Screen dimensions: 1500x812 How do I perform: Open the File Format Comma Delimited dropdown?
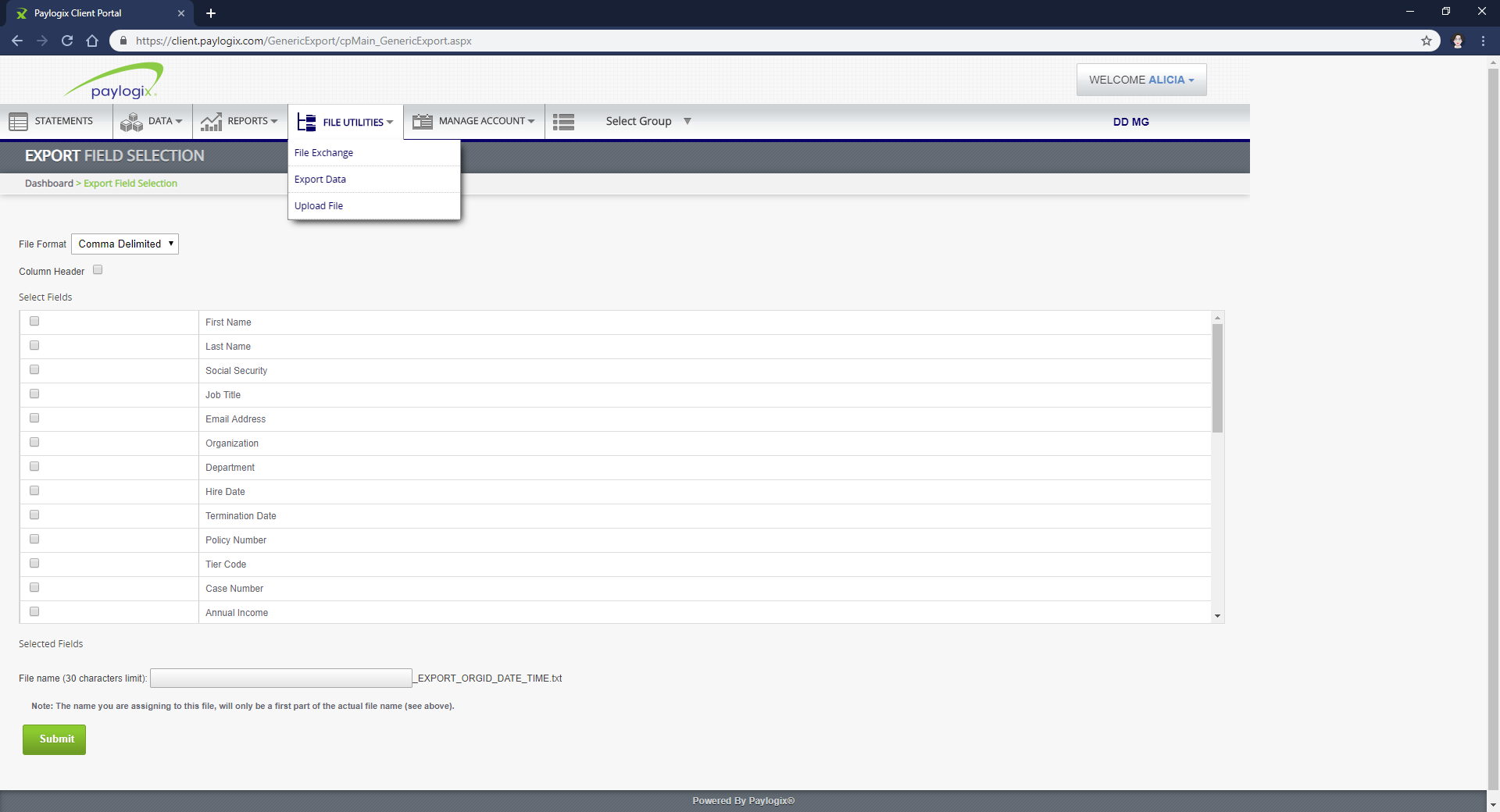[x=124, y=244]
